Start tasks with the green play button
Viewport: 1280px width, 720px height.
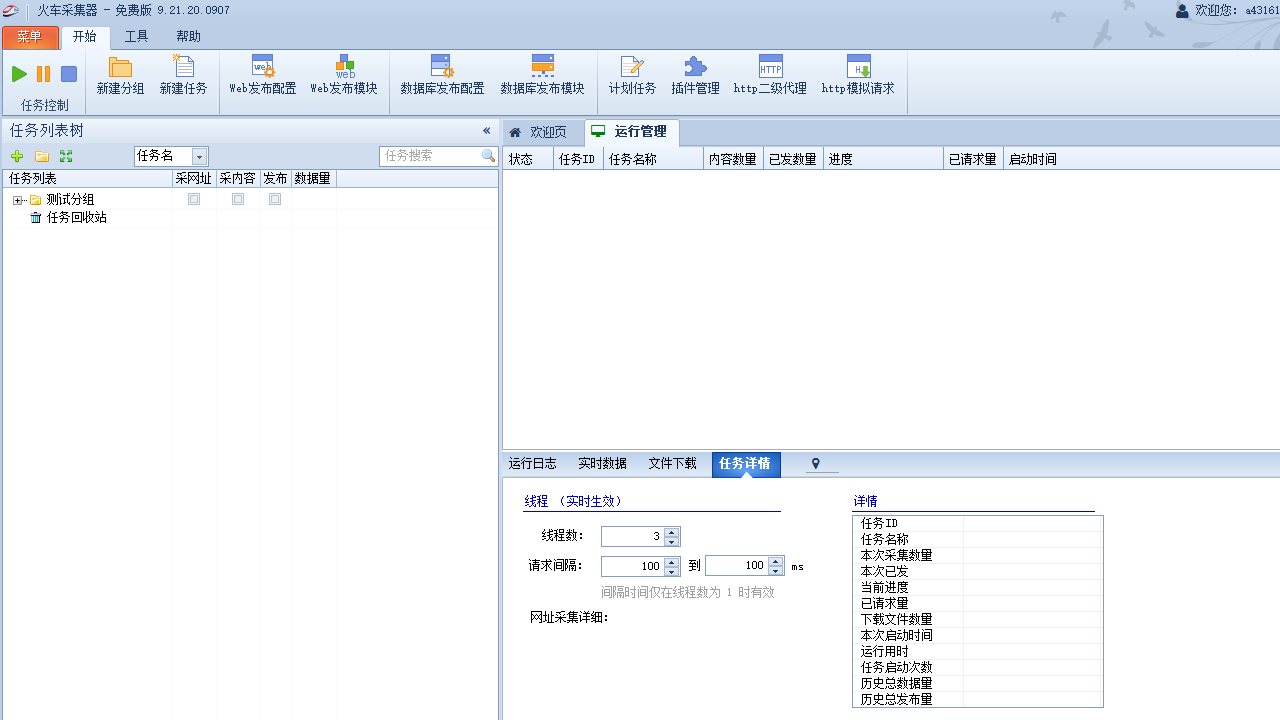18,73
